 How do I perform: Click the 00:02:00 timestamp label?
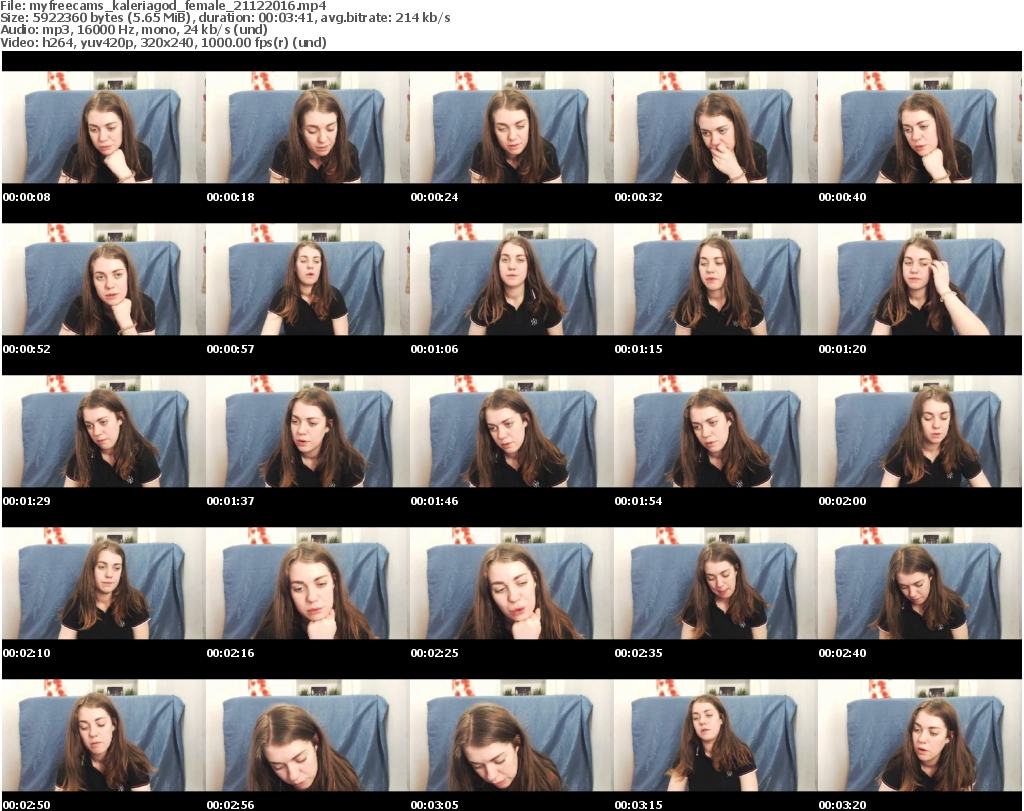pos(842,501)
